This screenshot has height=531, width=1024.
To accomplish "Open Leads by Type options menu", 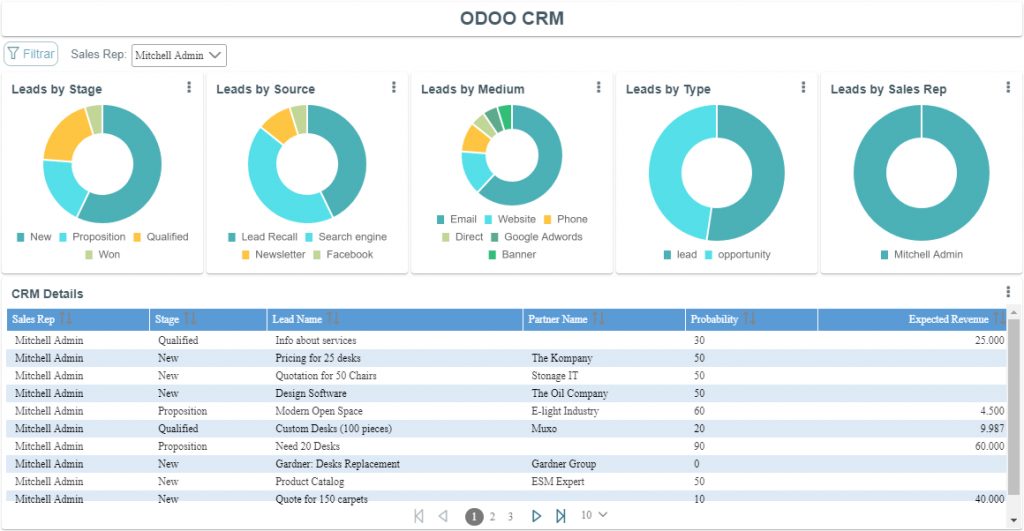I will (x=803, y=87).
